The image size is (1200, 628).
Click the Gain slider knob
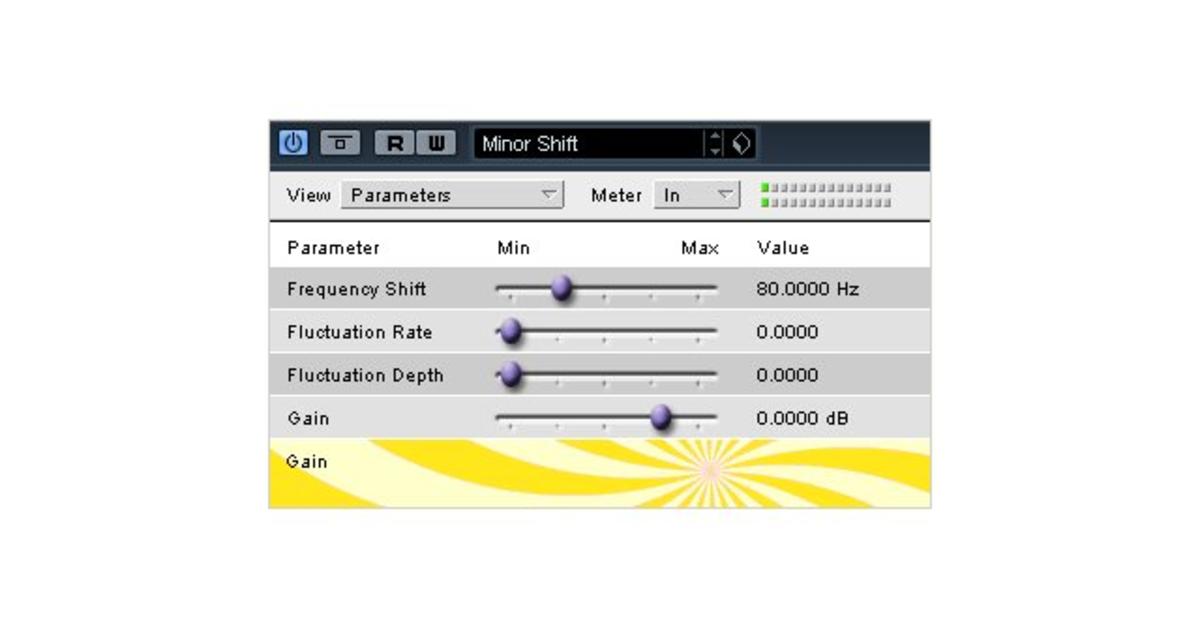click(x=660, y=418)
